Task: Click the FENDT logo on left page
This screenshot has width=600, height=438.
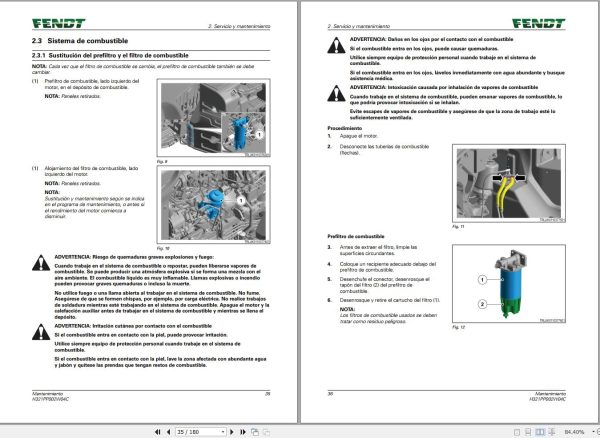Action: coord(59,23)
